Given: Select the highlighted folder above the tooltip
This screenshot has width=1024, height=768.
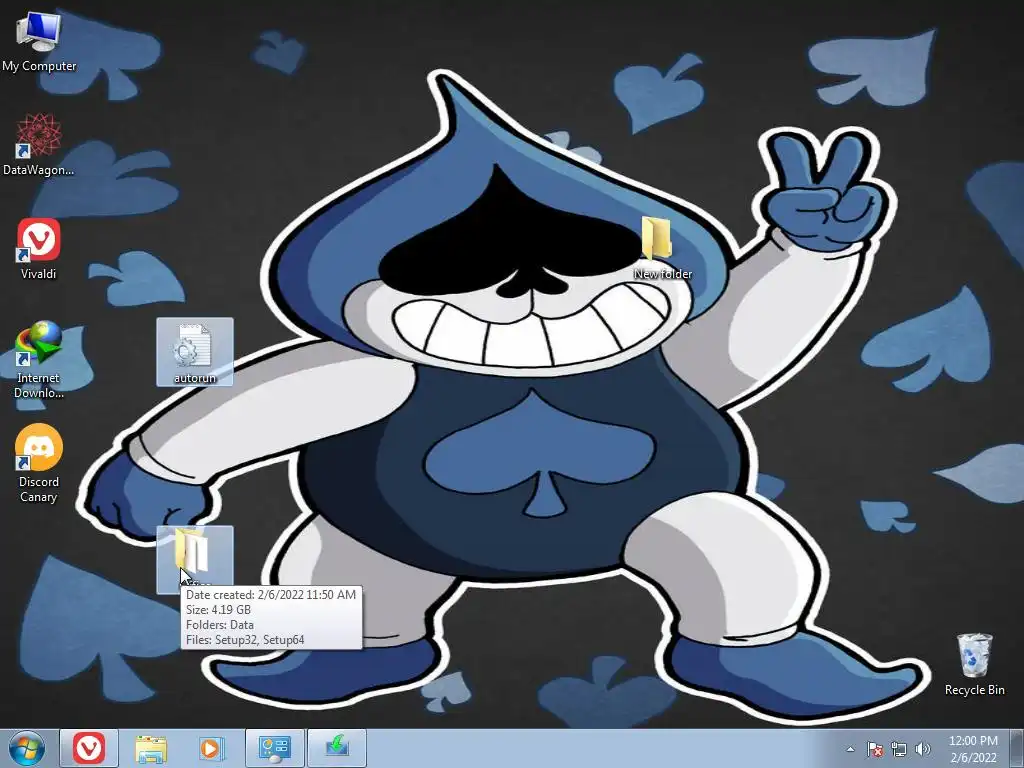Looking at the screenshot, I should point(195,558).
